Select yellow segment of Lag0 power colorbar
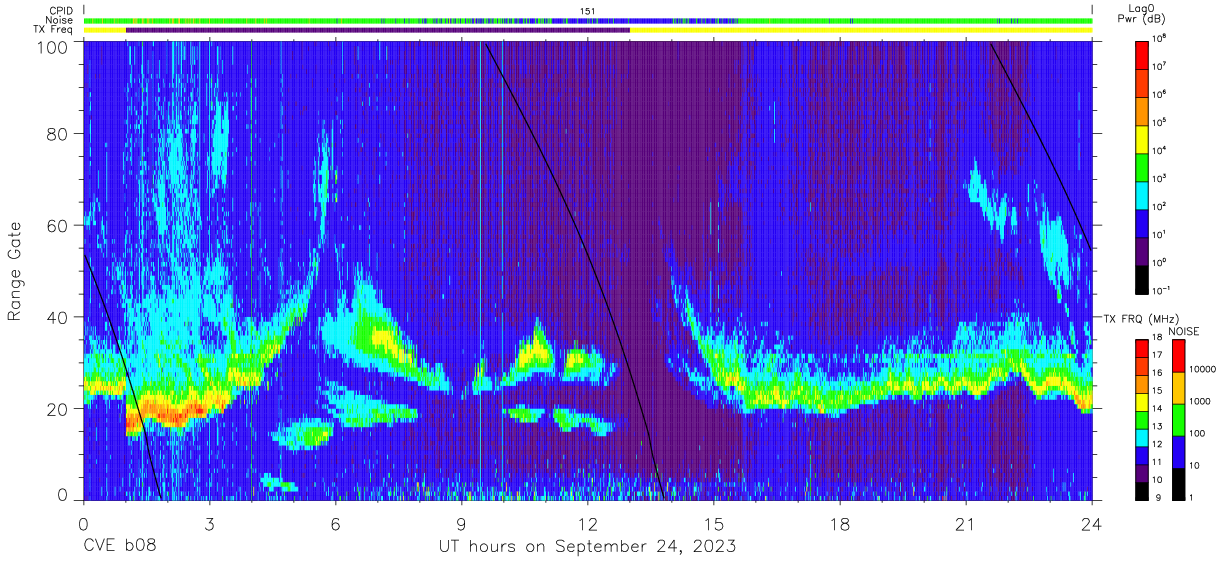The image size is (1228, 567). pos(1142,137)
